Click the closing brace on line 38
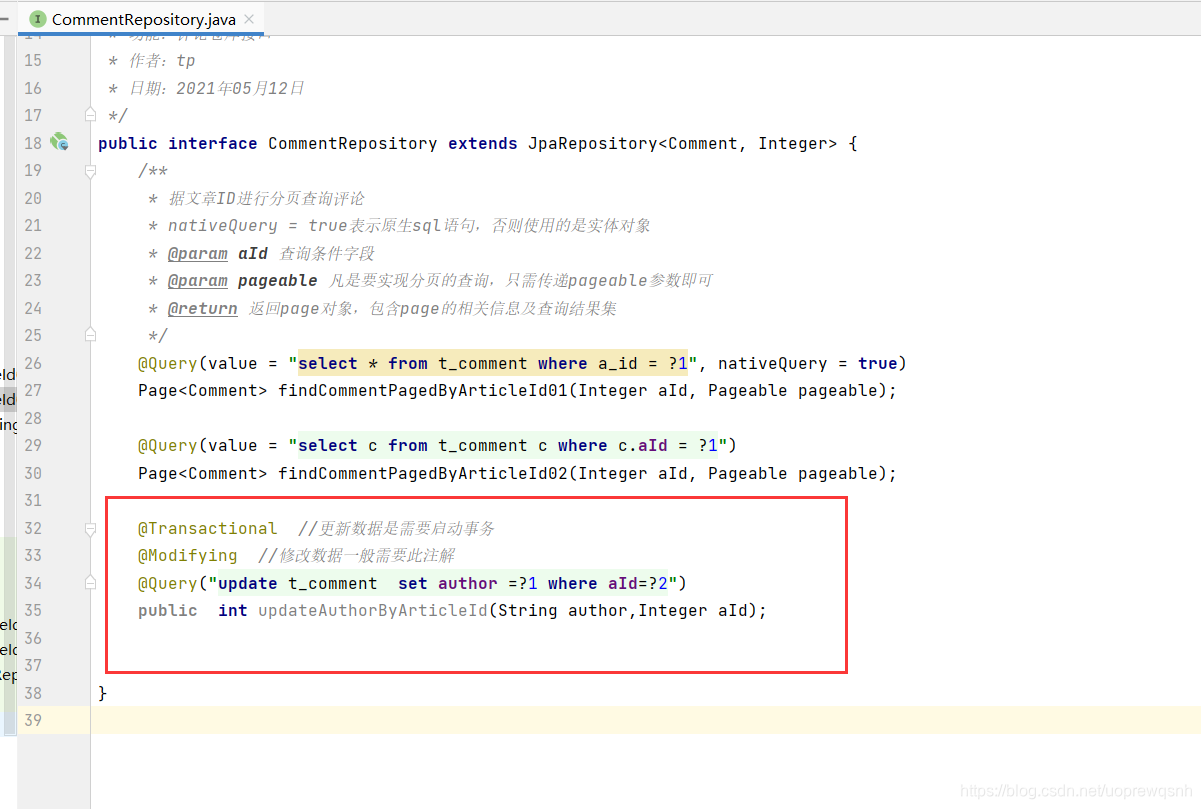 (x=102, y=693)
